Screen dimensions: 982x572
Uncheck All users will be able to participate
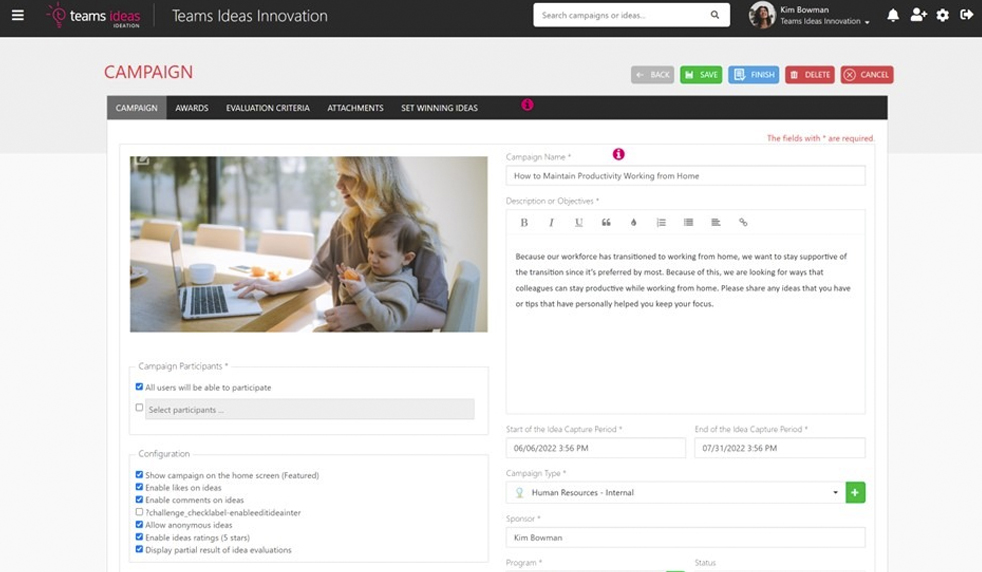coord(139,387)
